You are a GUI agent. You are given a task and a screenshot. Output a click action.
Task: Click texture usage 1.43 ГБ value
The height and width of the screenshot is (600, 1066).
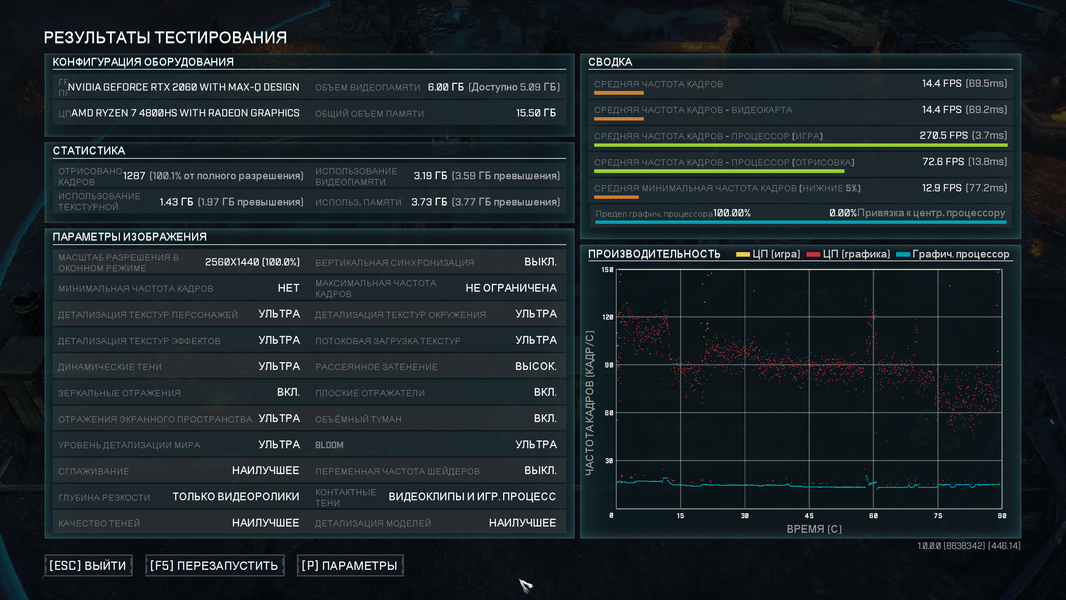pyautogui.click(x=176, y=202)
